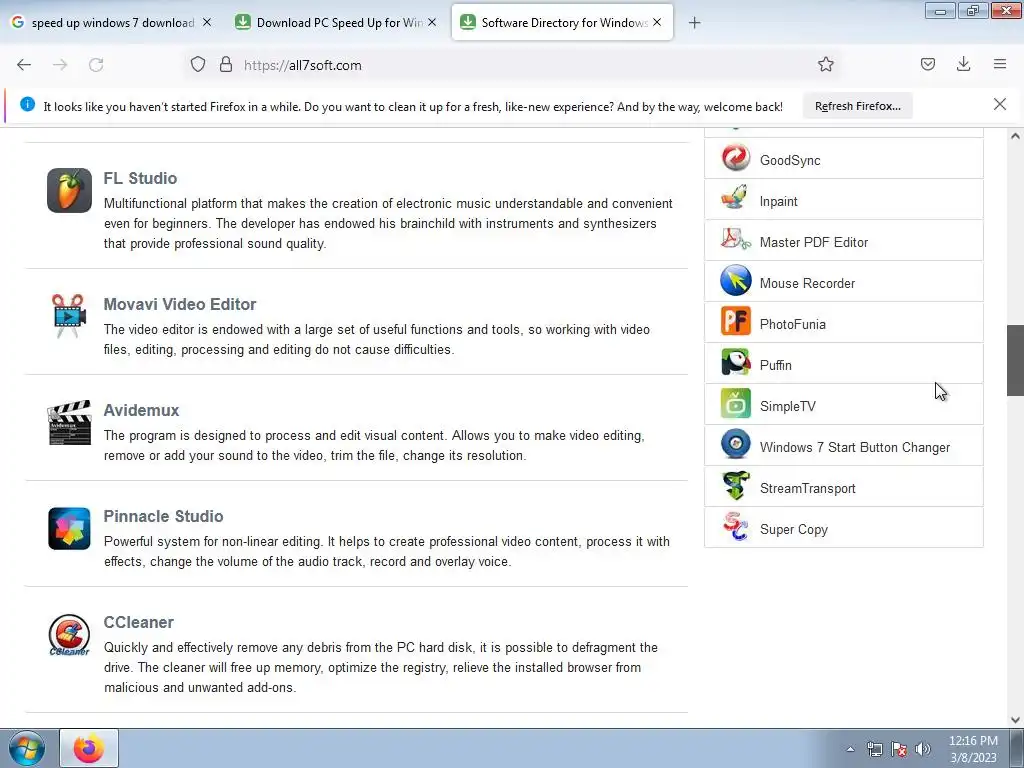
Task: Open the FL Studio title link
Action: point(140,178)
